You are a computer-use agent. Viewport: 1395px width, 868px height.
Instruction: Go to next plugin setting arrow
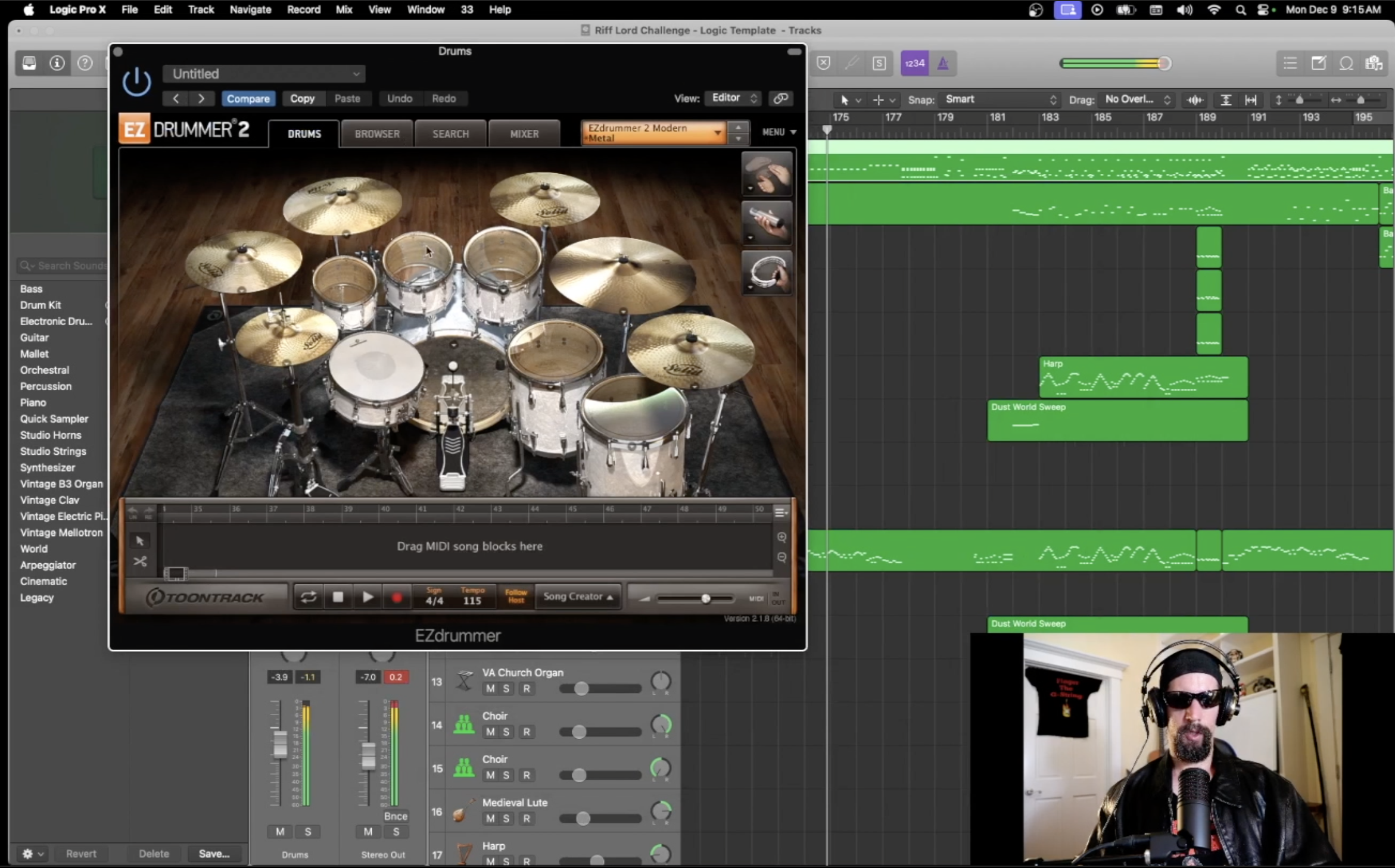201,98
